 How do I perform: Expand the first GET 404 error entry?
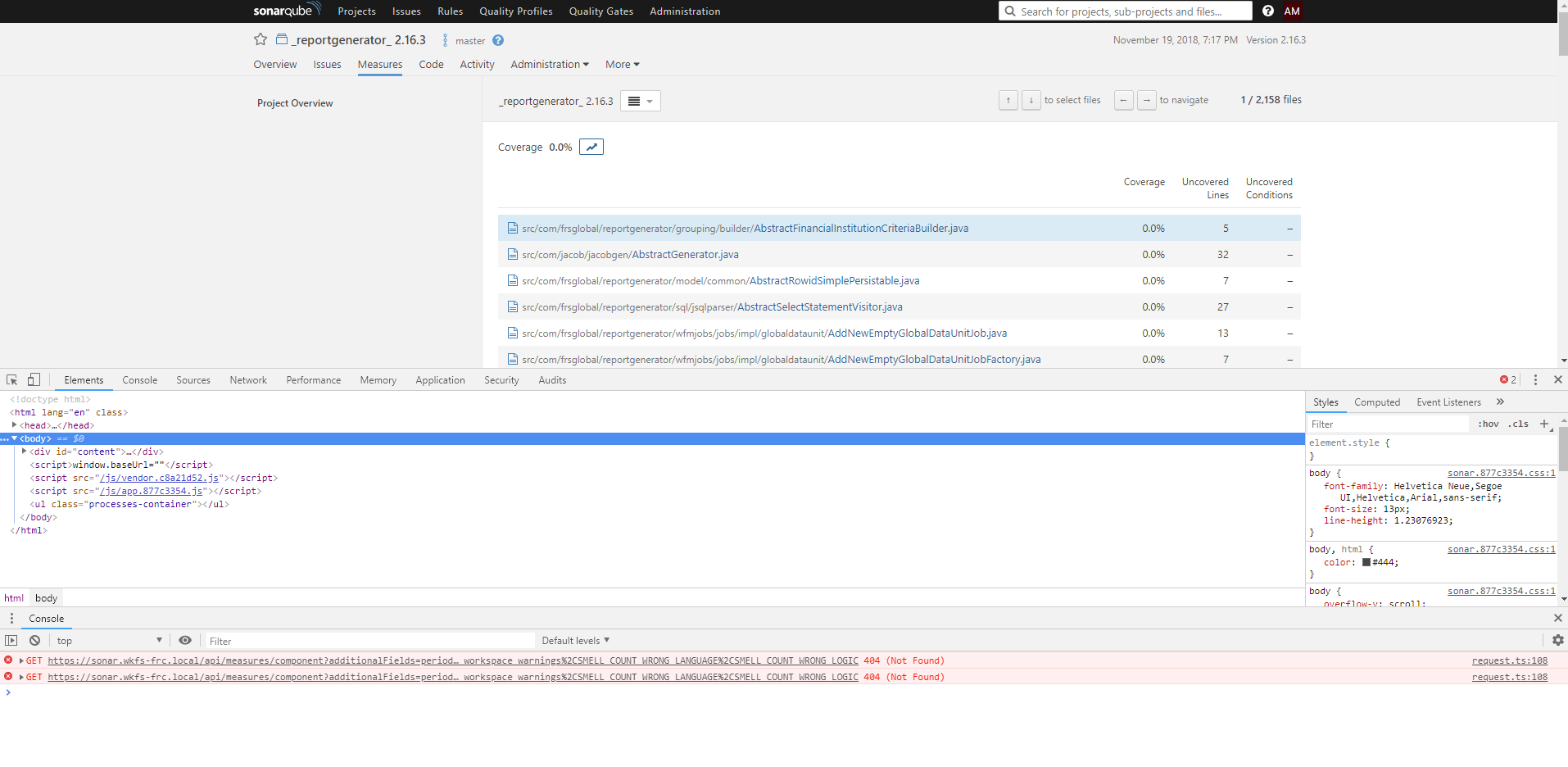(21, 660)
